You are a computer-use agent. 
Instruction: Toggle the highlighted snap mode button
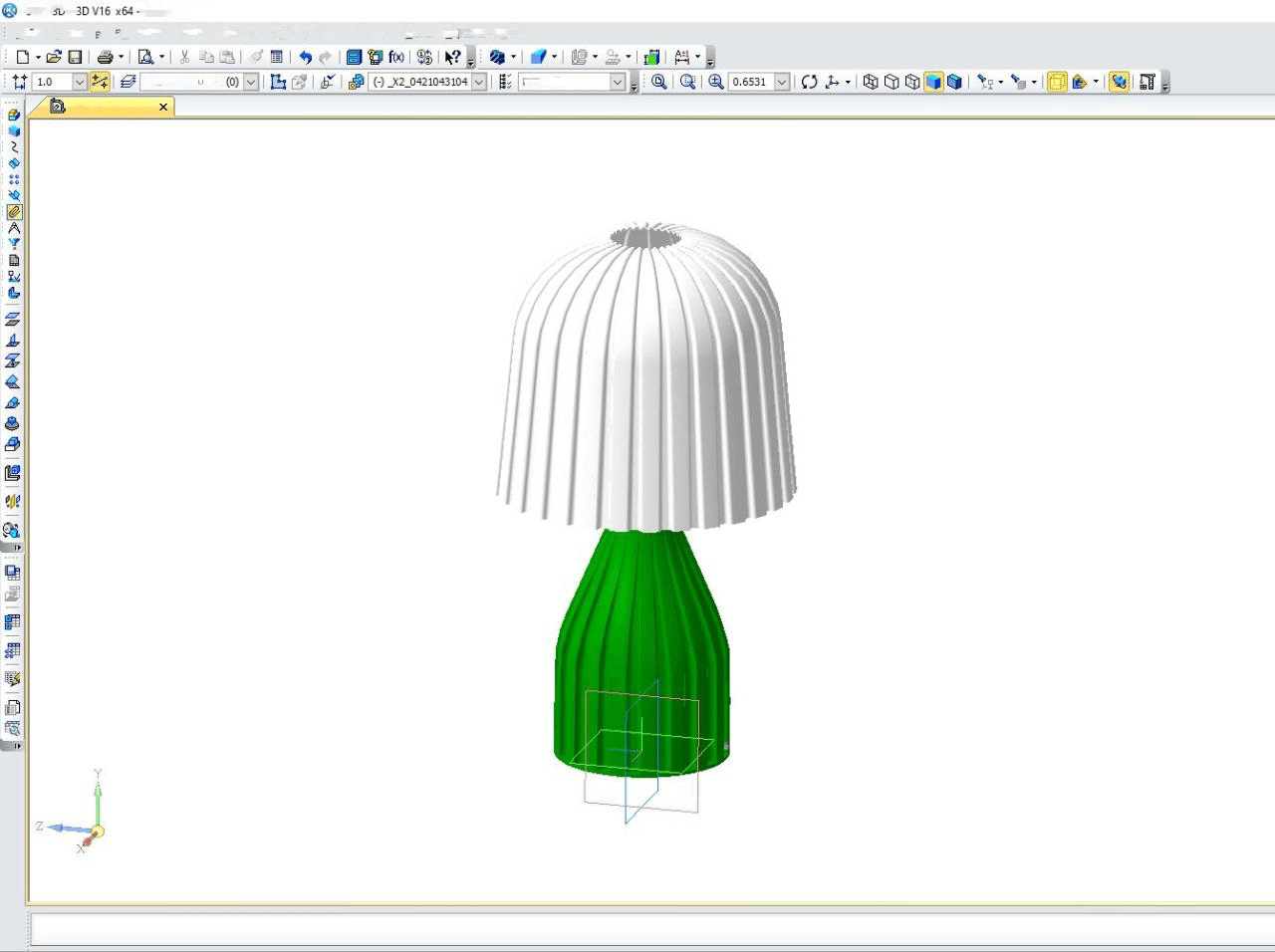(100, 82)
